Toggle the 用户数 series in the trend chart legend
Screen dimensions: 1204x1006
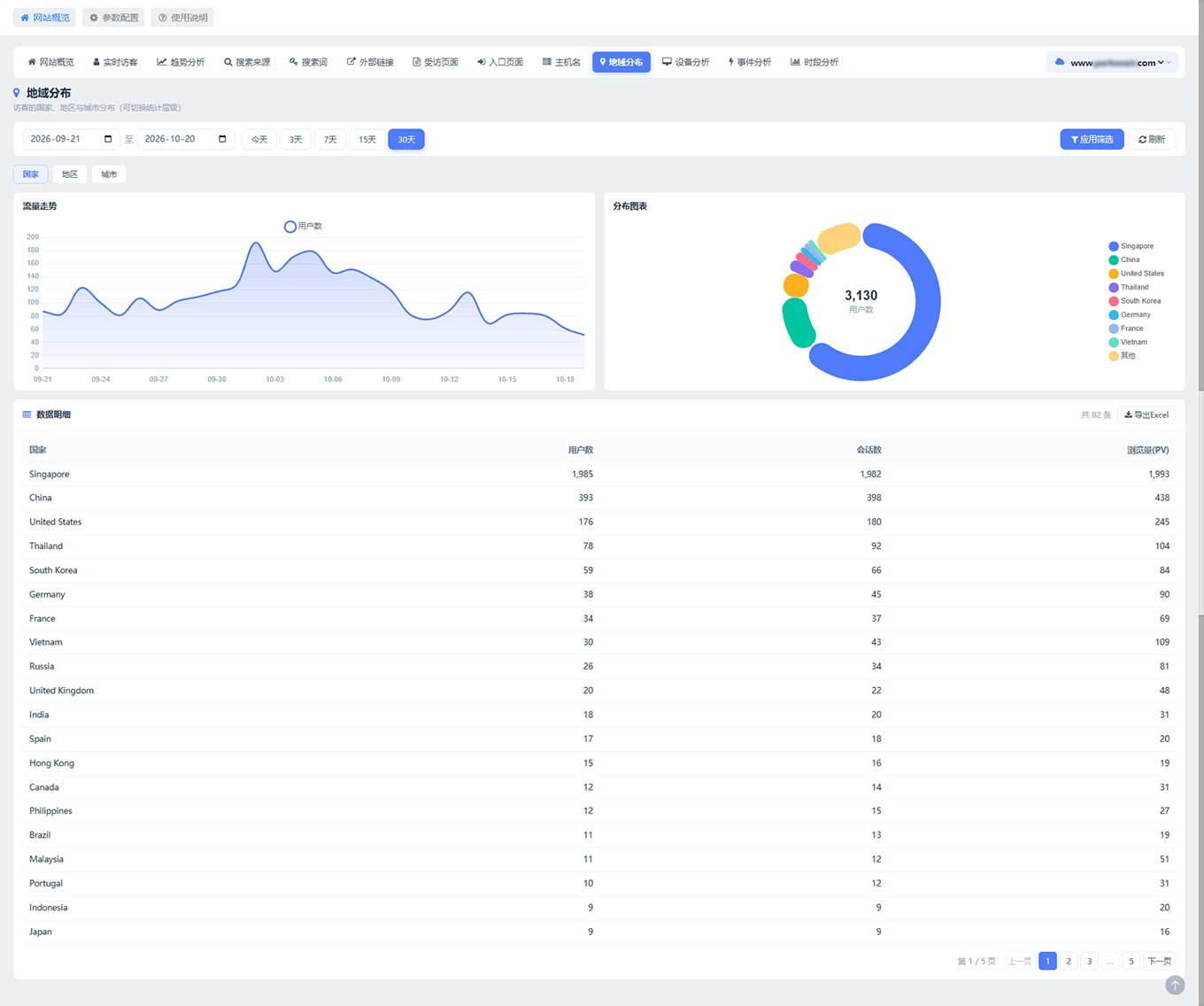pyautogui.click(x=303, y=227)
